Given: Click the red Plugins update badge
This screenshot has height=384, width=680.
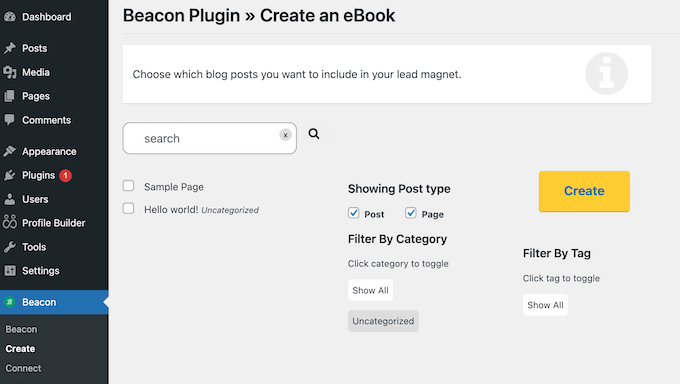Looking at the screenshot, I should tap(65, 175).
